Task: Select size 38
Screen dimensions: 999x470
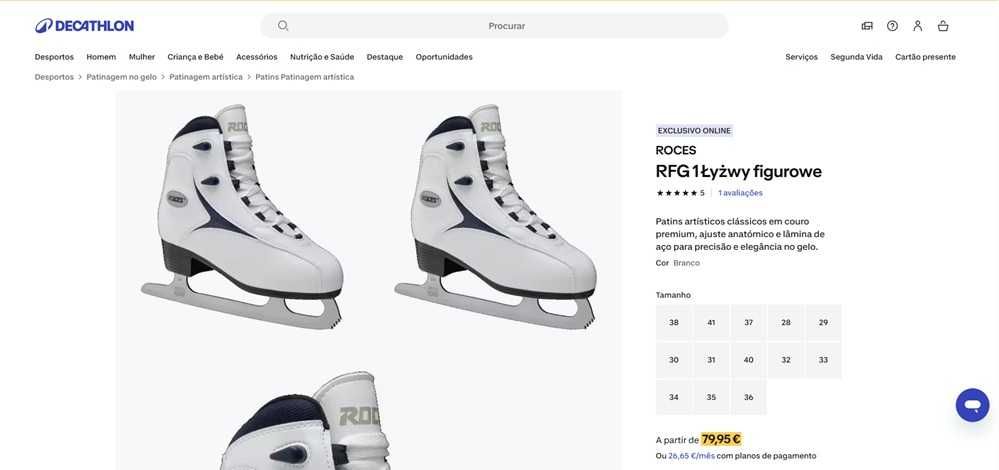Action: [x=674, y=322]
